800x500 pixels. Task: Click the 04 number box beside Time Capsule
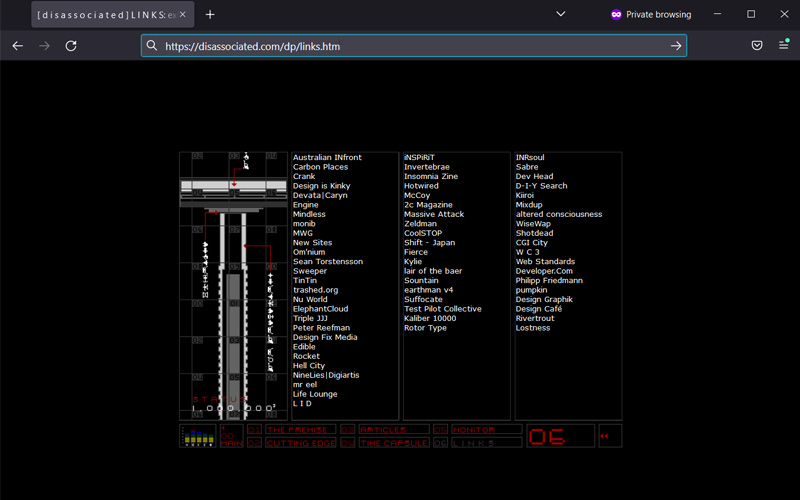point(347,443)
